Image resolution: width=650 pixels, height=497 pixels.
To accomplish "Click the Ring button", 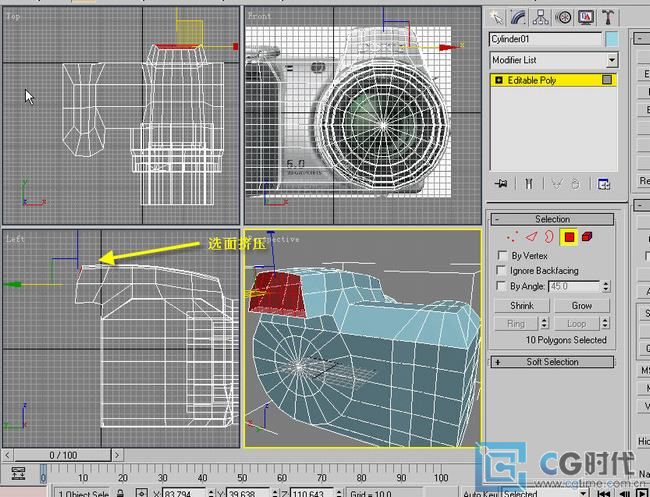I will click(516, 323).
